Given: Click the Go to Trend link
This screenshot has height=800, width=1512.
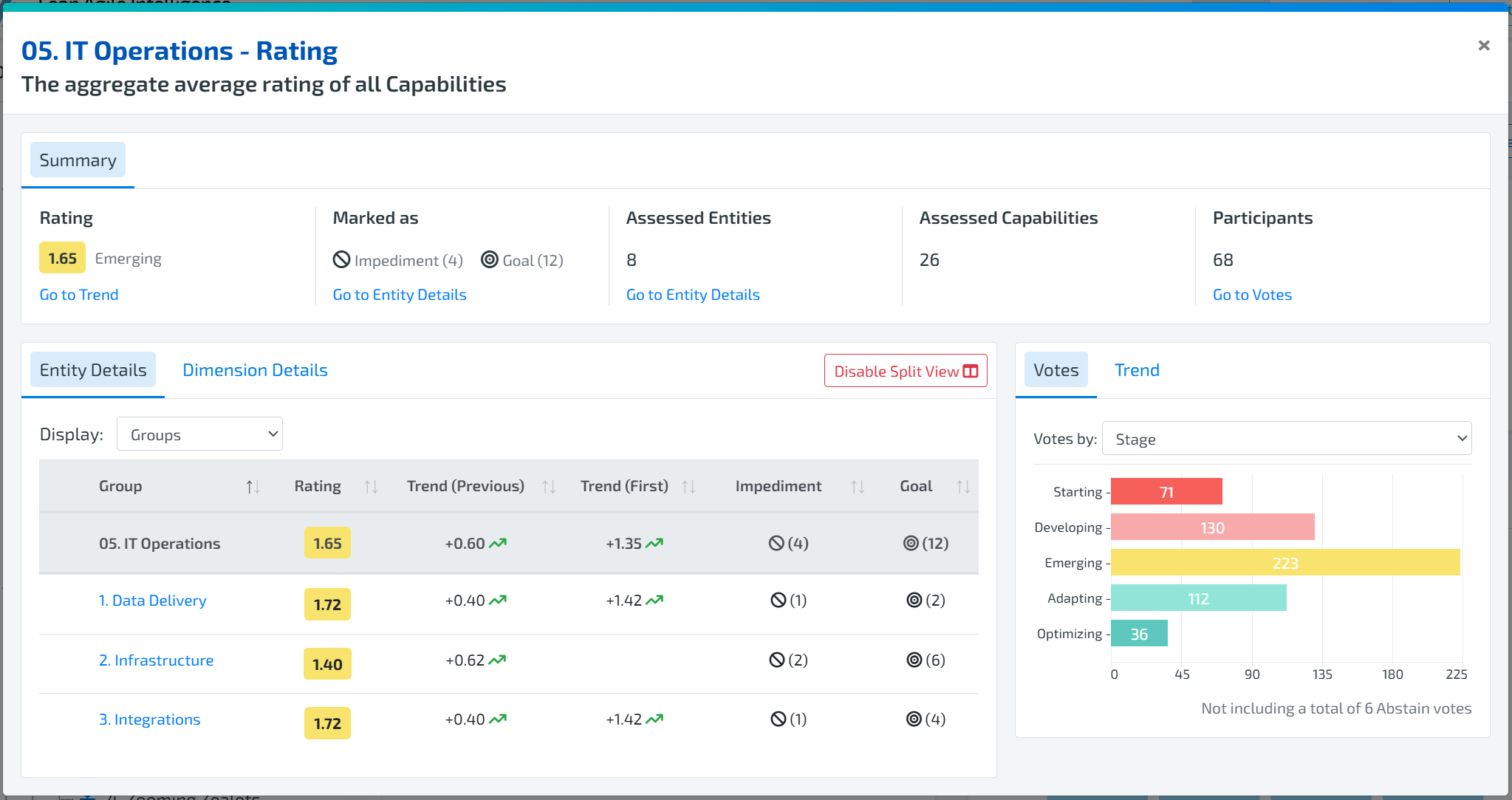Looking at the screenshot, I should click(x=79, y=295).
